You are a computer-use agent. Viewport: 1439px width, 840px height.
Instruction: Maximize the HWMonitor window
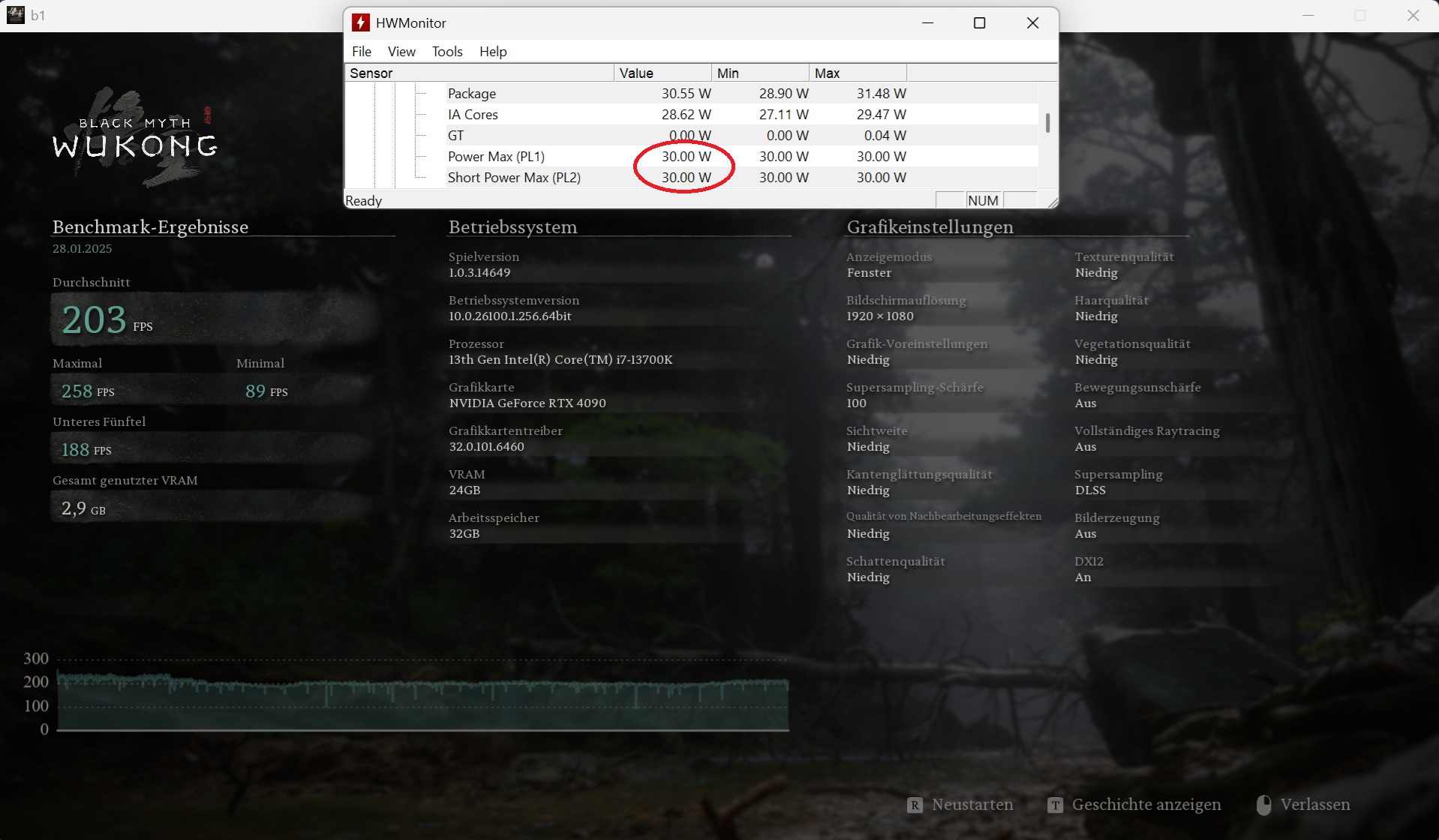[979, 23]
